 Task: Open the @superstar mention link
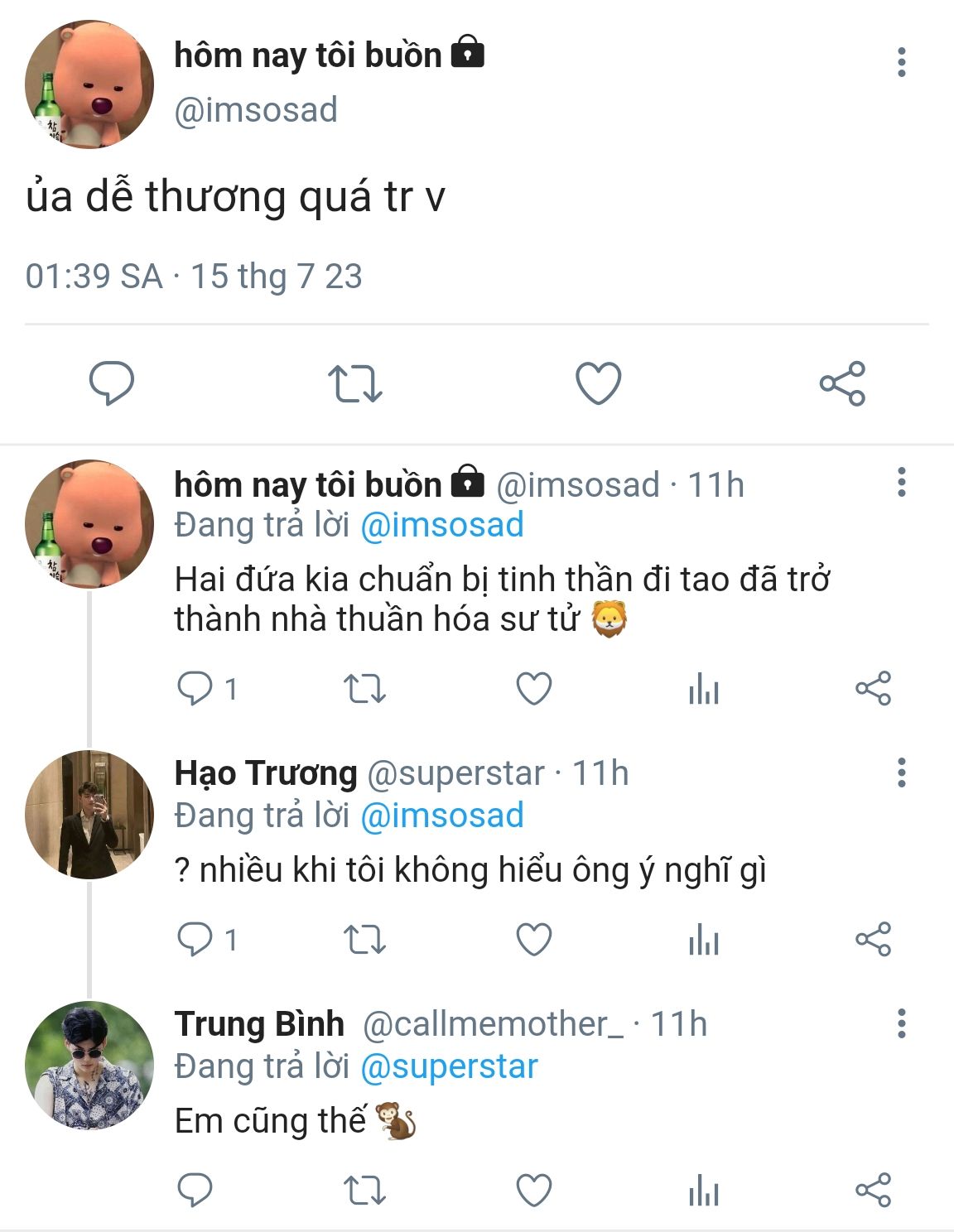pyautogui.click(x=450, y=1066)
